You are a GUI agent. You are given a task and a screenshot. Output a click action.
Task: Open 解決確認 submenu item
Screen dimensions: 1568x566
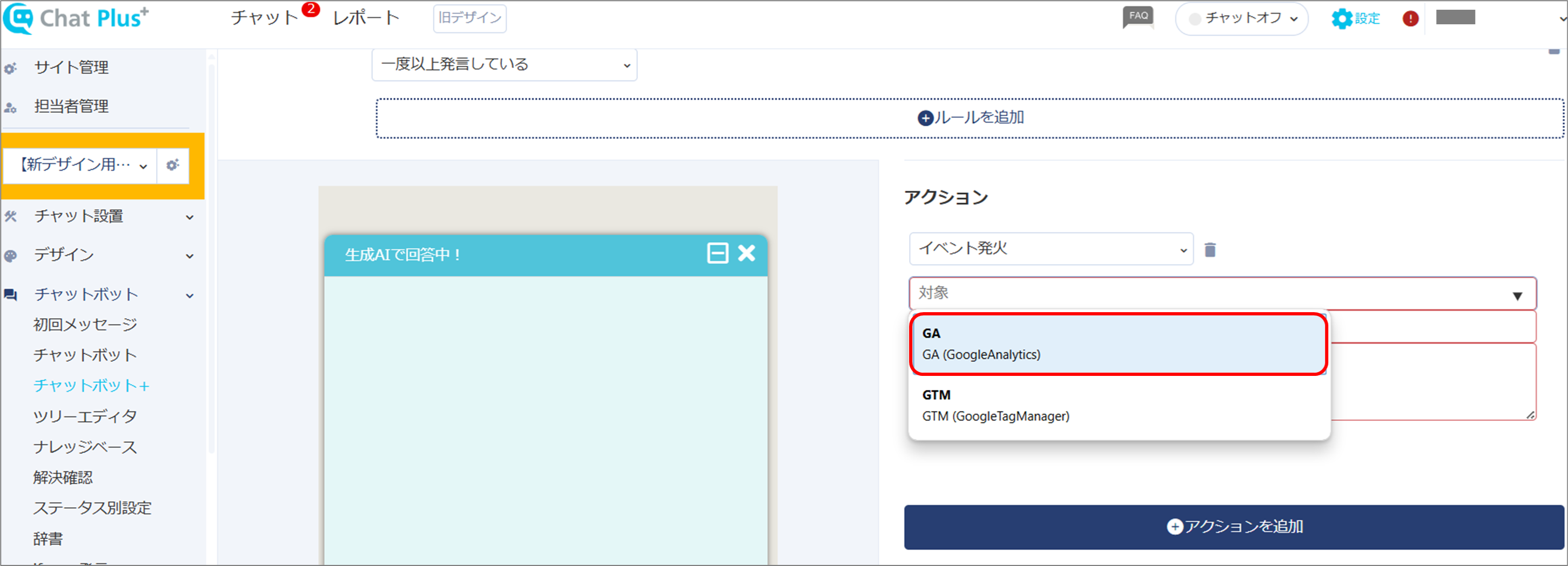(63, 477)
